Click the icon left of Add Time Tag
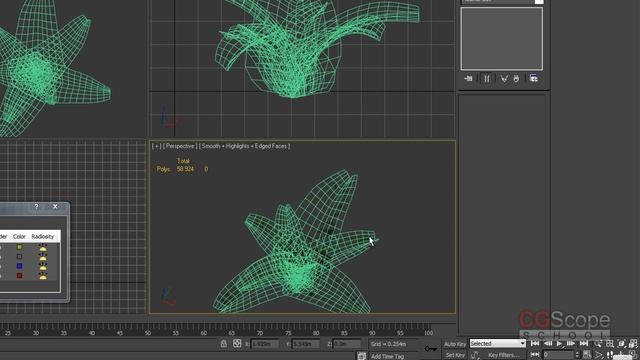Screen dimensions: 640x360 362,356
